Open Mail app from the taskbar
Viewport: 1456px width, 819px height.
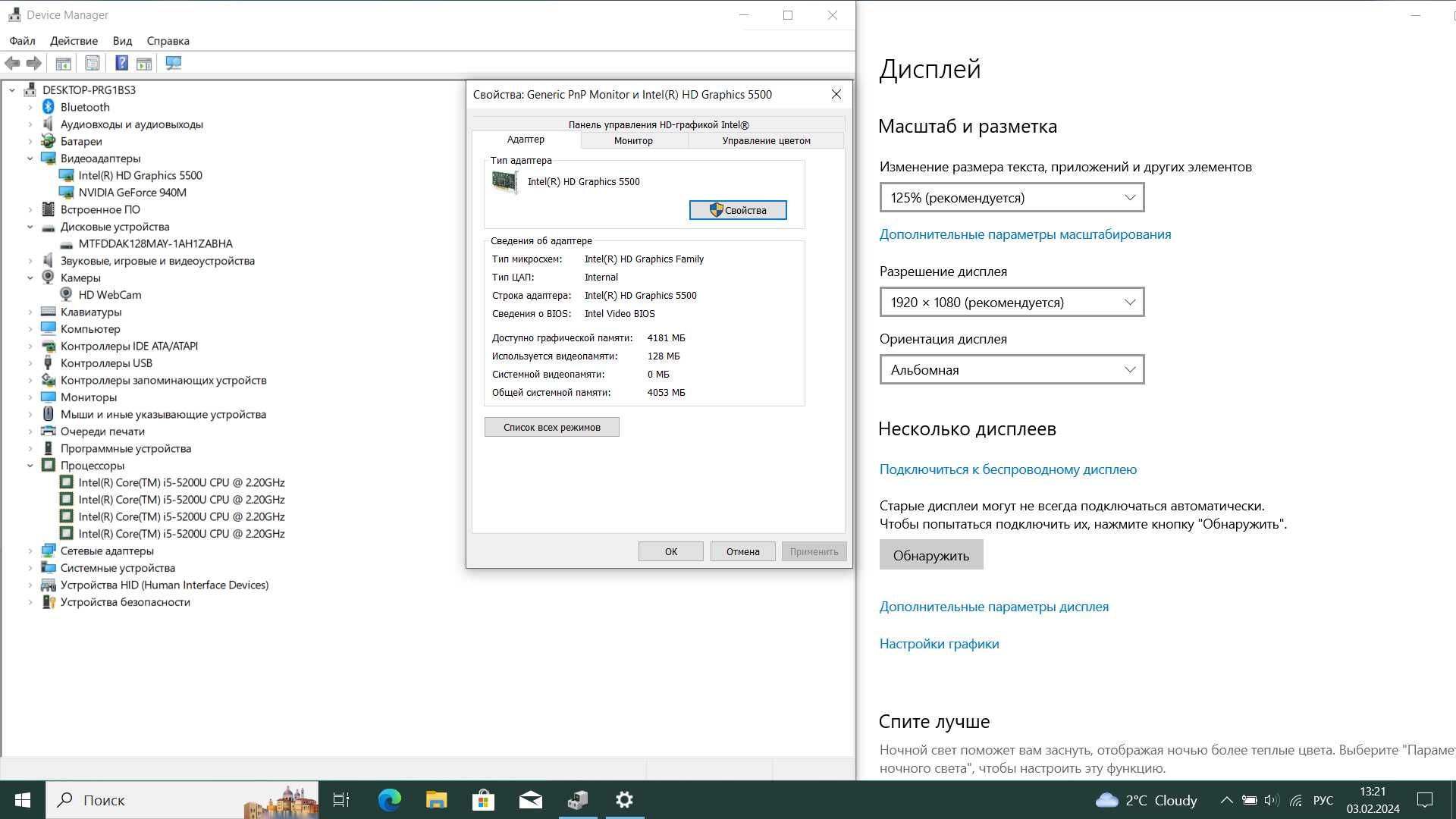coord(530,800)
